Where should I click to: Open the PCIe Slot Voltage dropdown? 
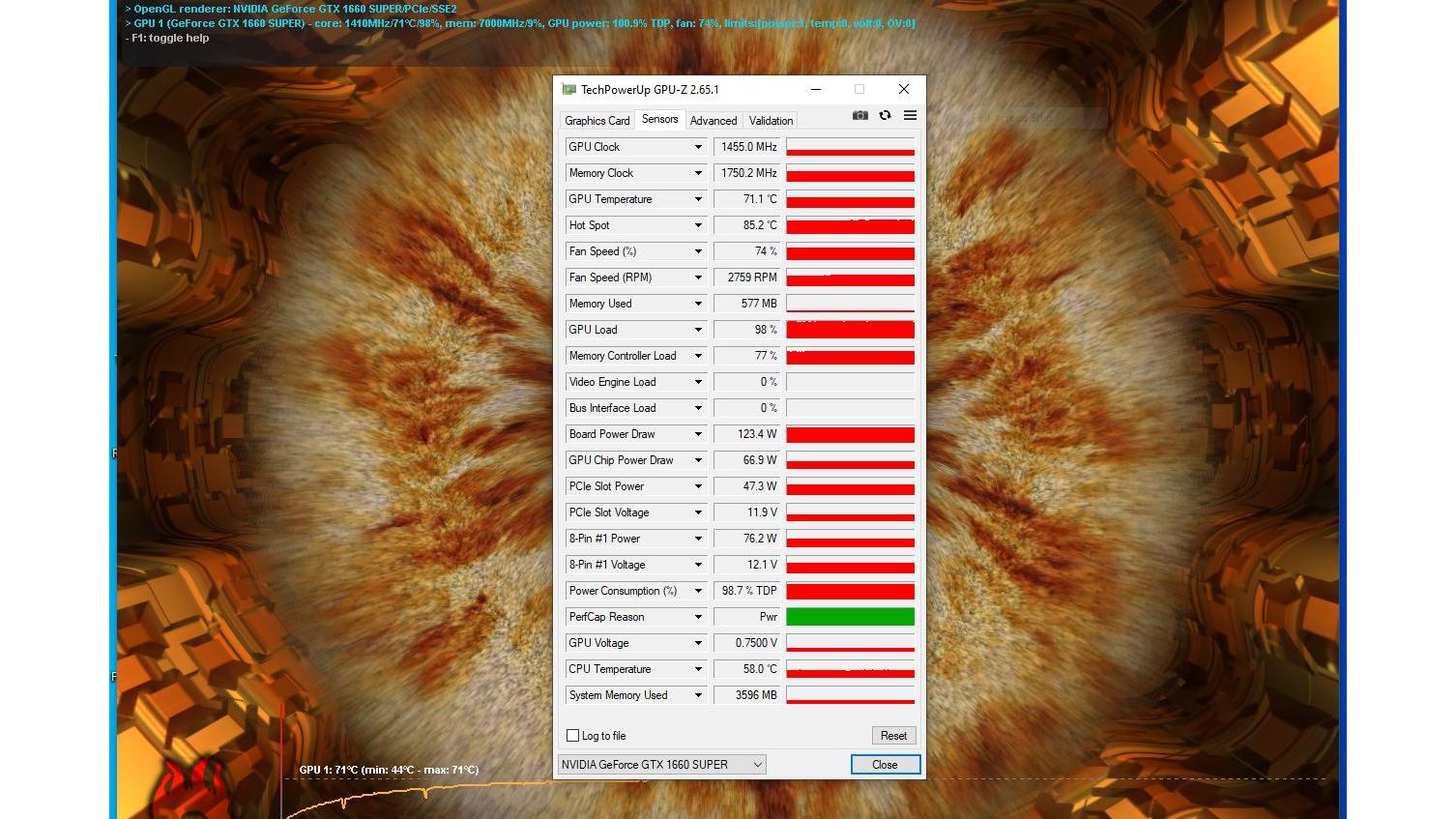click(x=698, y=512)
